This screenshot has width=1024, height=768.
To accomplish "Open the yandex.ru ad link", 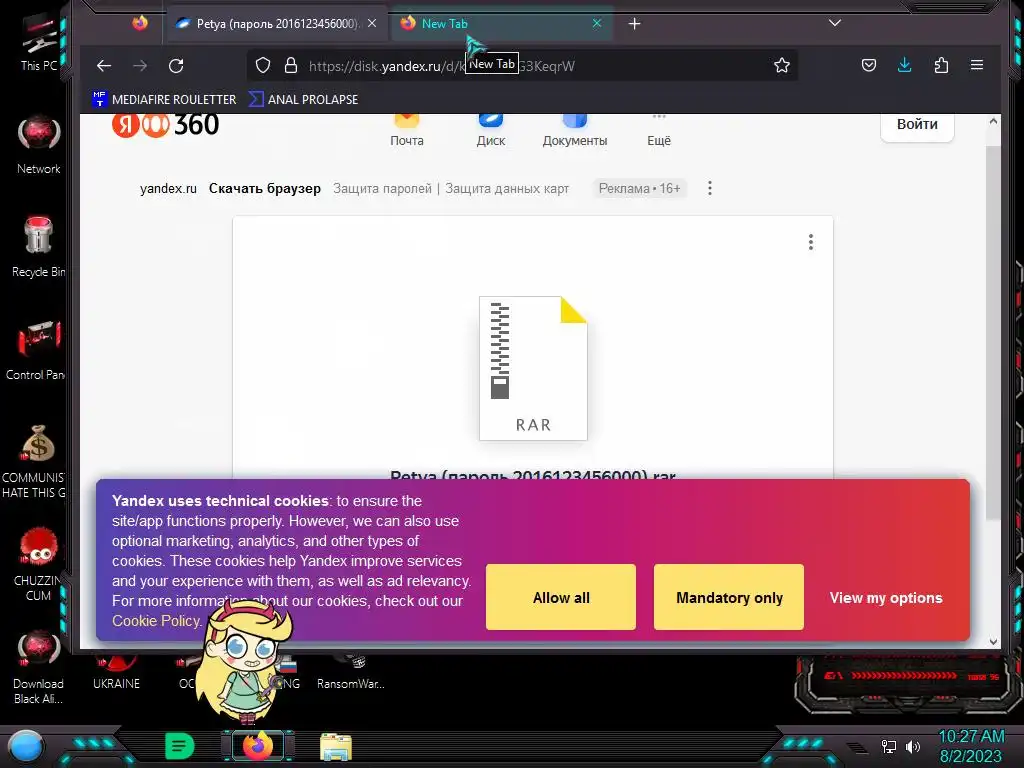I will point(168,189).
